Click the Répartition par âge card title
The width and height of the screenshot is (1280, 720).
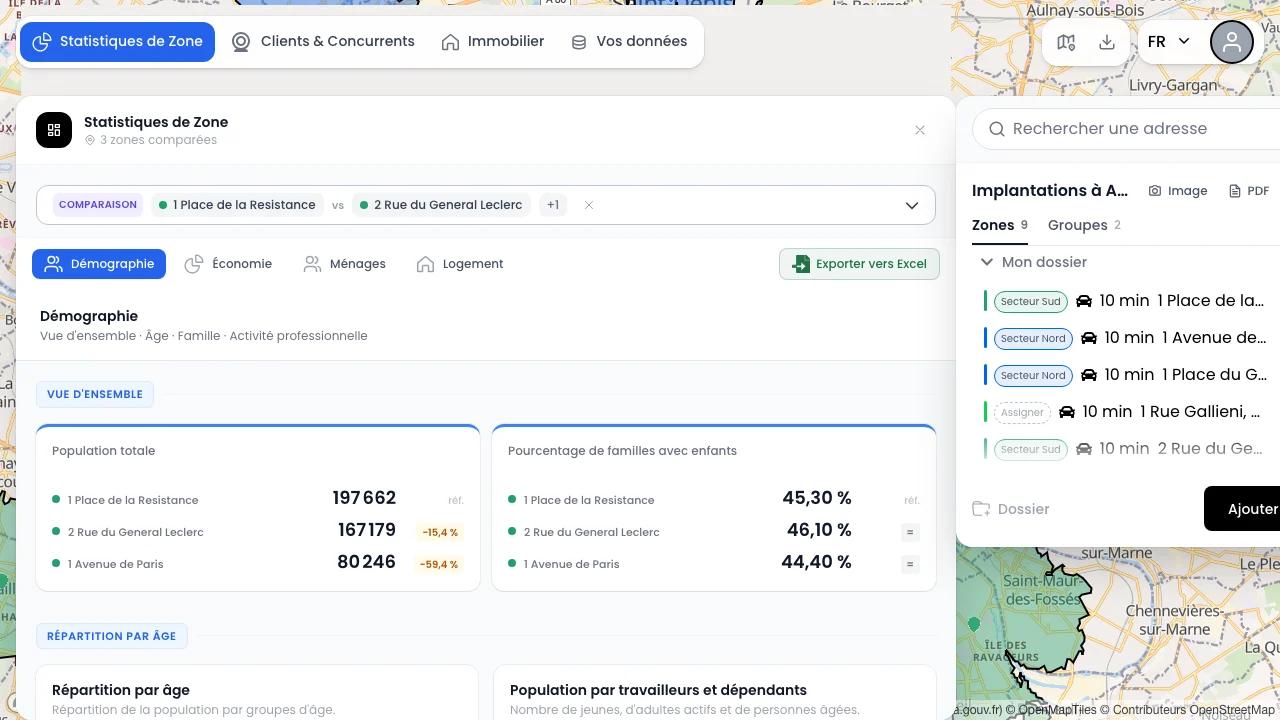tap(121, 690)
